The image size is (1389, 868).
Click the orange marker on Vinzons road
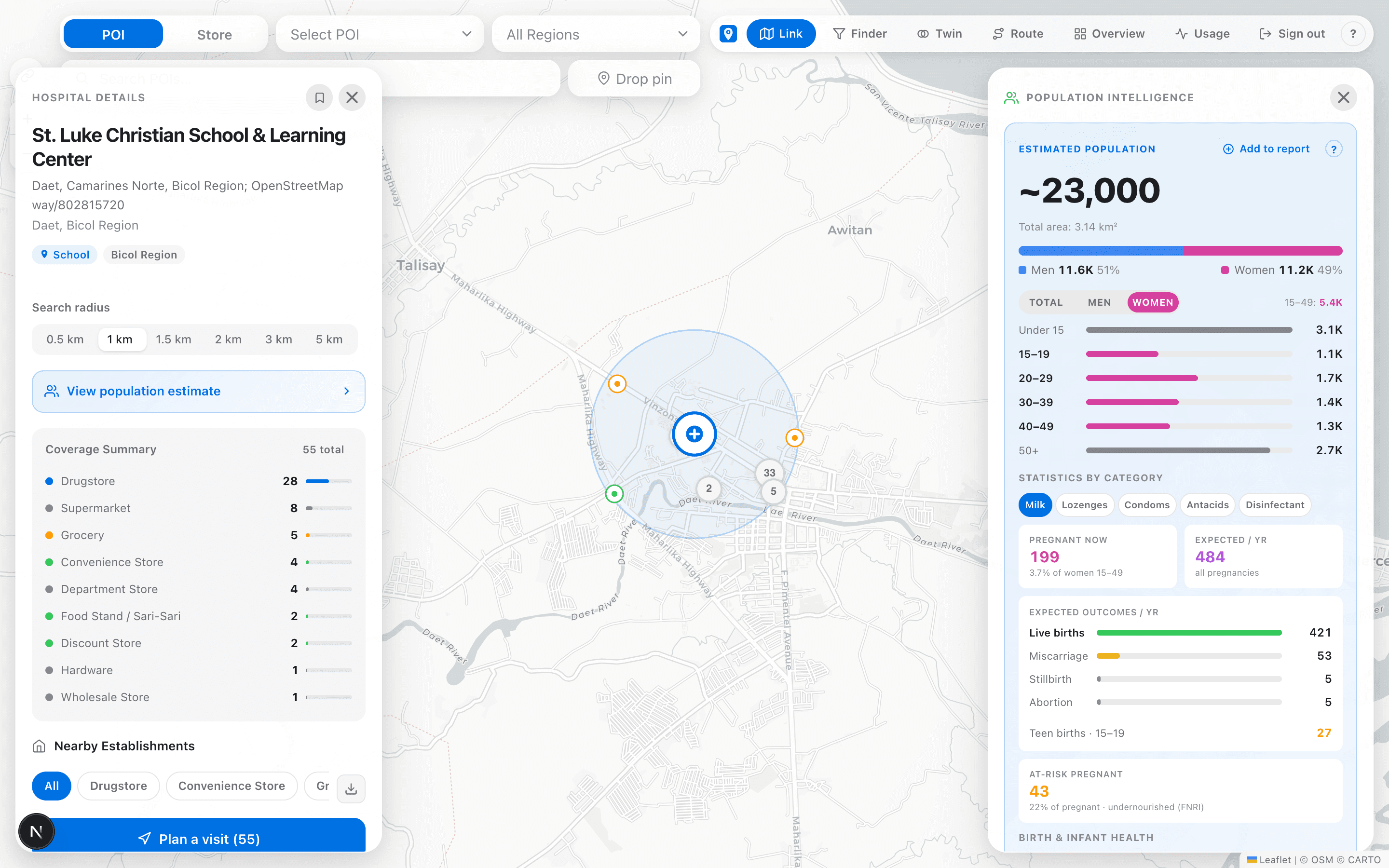click(x=617, y=383)
